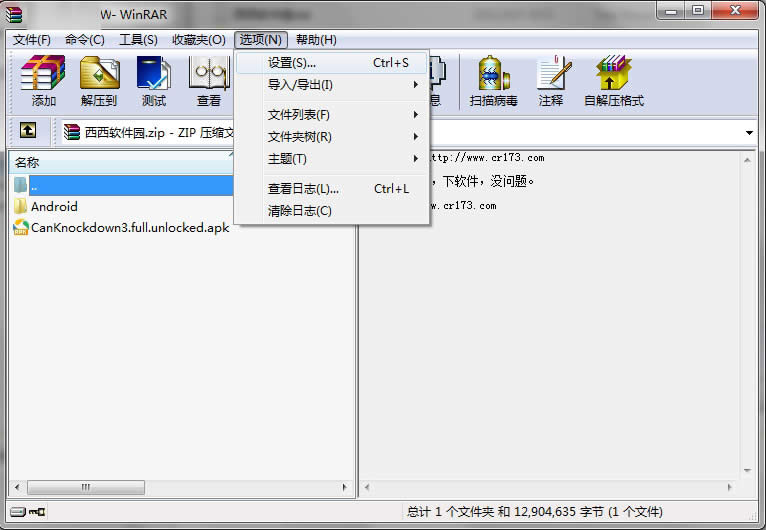The width and height of the screenshot is (766, 530).
Task: Click the 西西软件园.zip archive path field
Action: click(x=408, y=132)
